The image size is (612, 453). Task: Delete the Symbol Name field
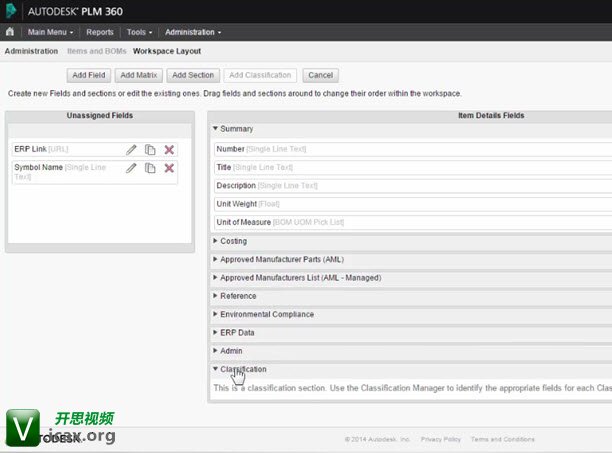pyautogui.click(x=169, y=168)
